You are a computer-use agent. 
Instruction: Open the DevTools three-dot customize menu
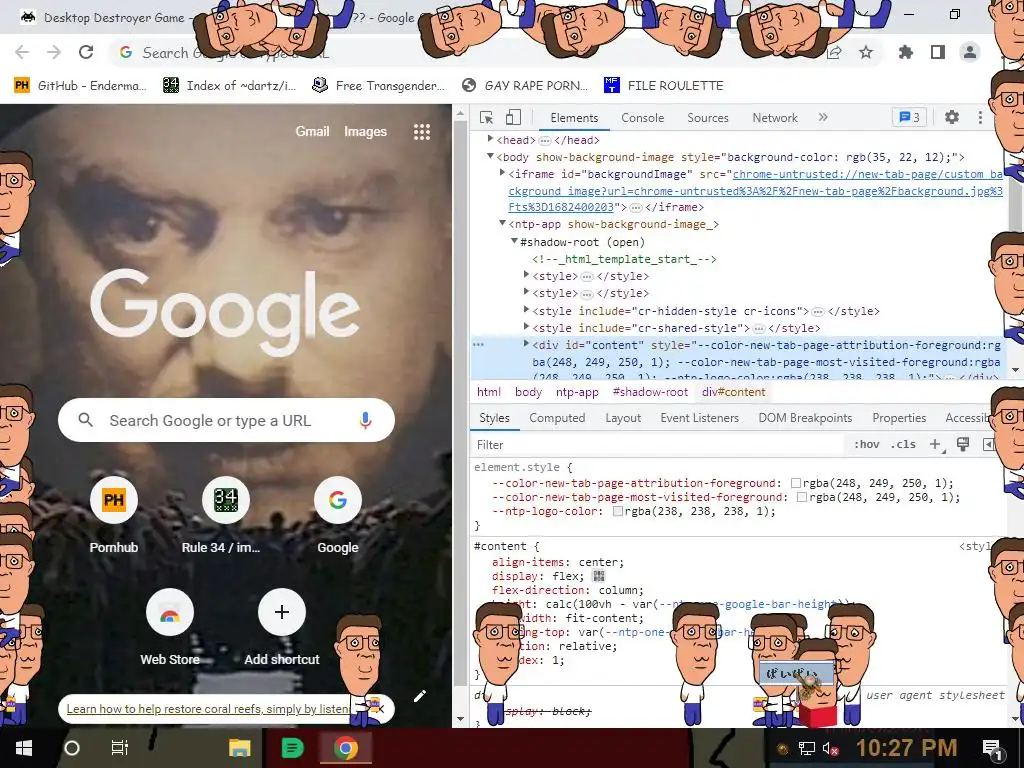pos(980,118)
